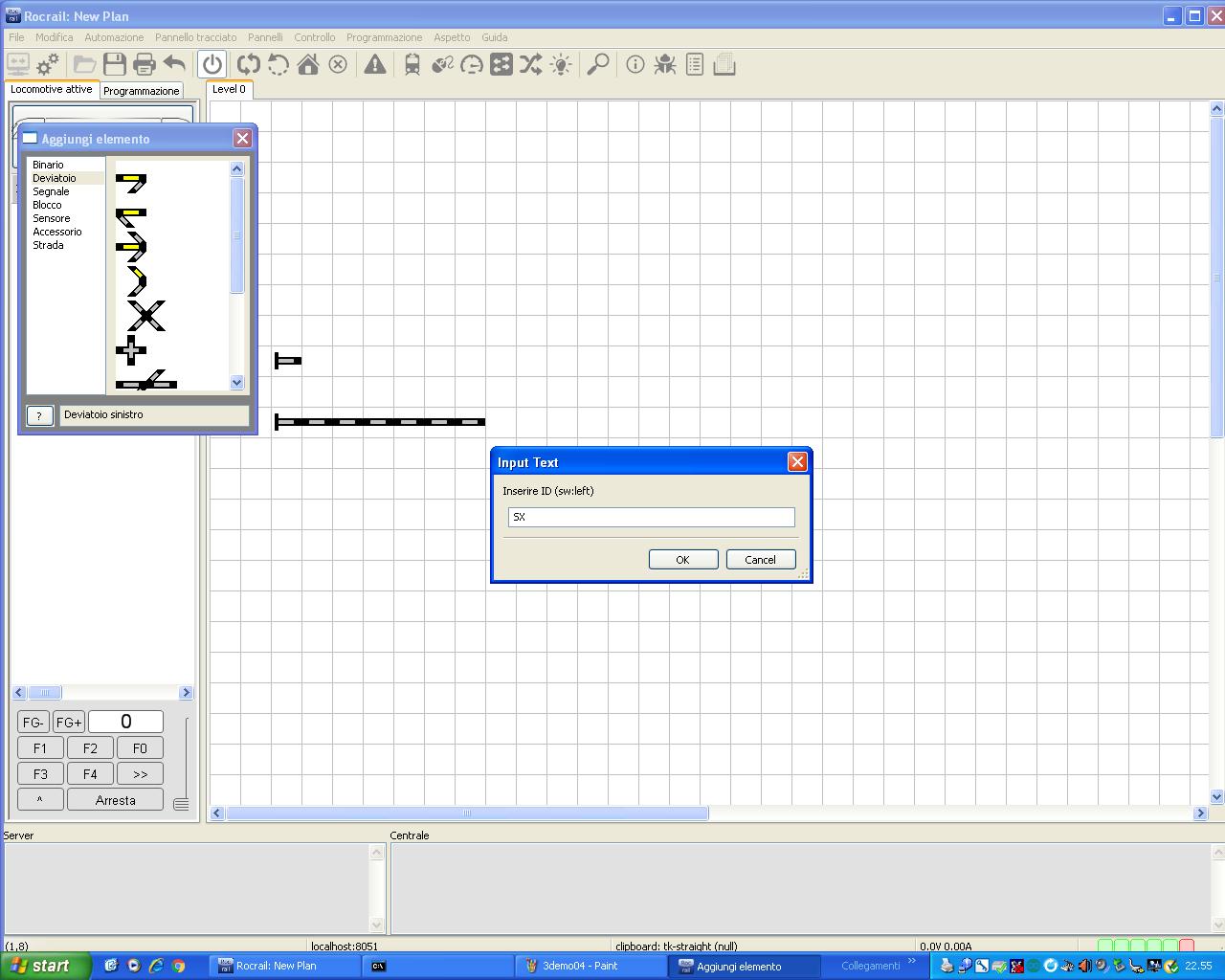
Task: Select the Level 0 tab
Action: [229, 89]
